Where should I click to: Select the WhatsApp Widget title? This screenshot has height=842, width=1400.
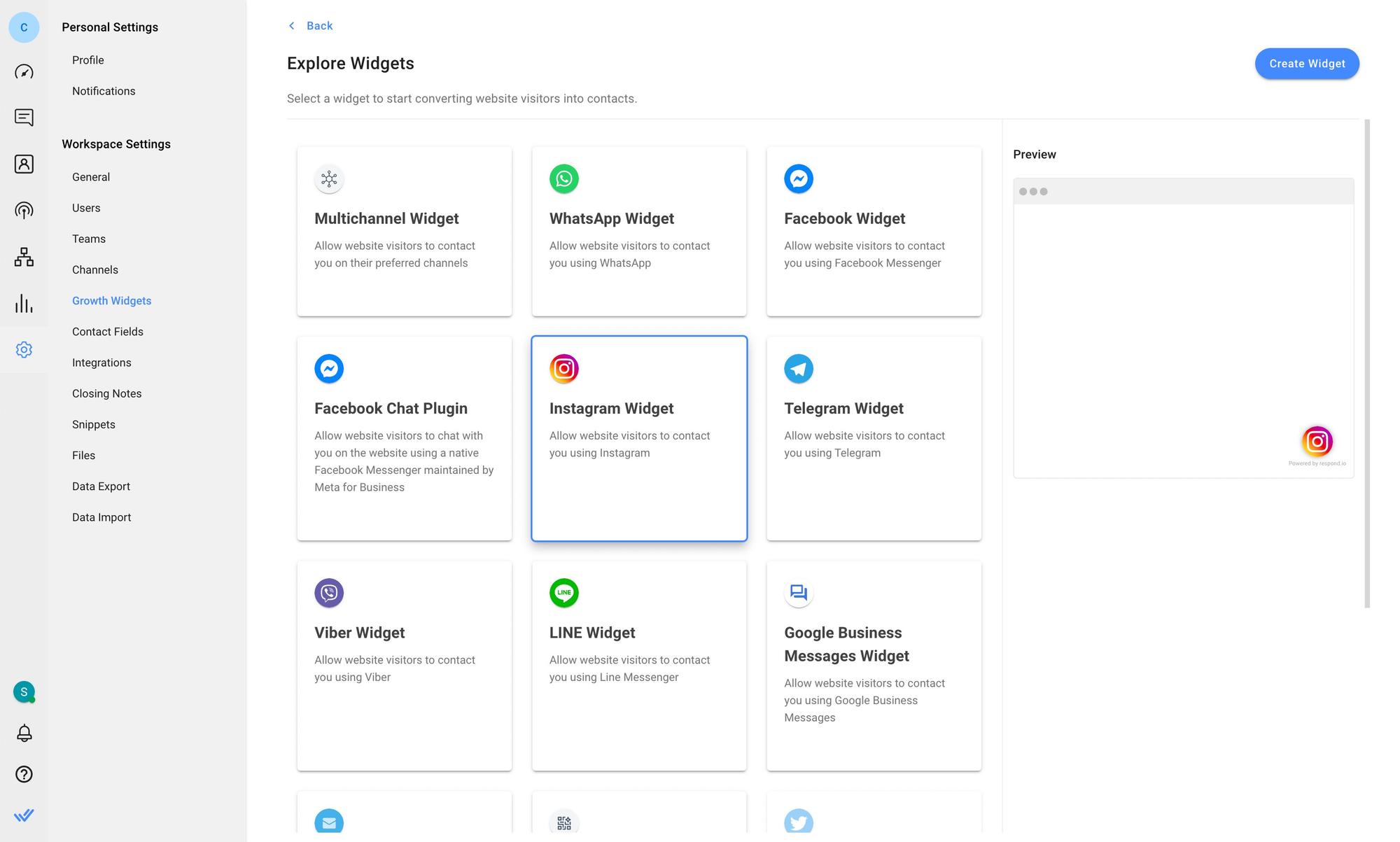pyautogui.click(x=612, y=218)
